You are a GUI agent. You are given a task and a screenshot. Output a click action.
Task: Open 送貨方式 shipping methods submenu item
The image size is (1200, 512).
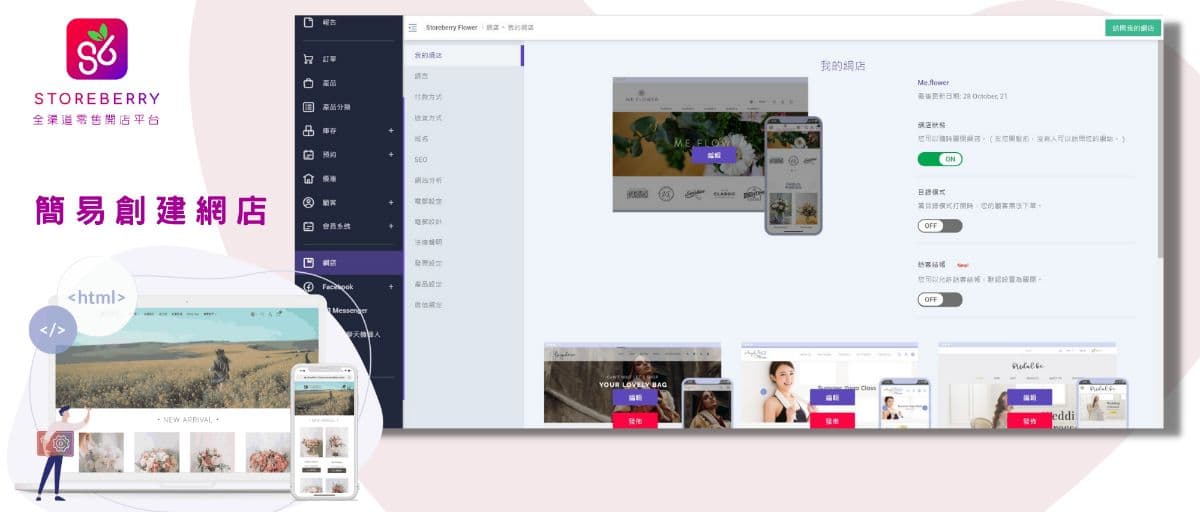(428, 118)
